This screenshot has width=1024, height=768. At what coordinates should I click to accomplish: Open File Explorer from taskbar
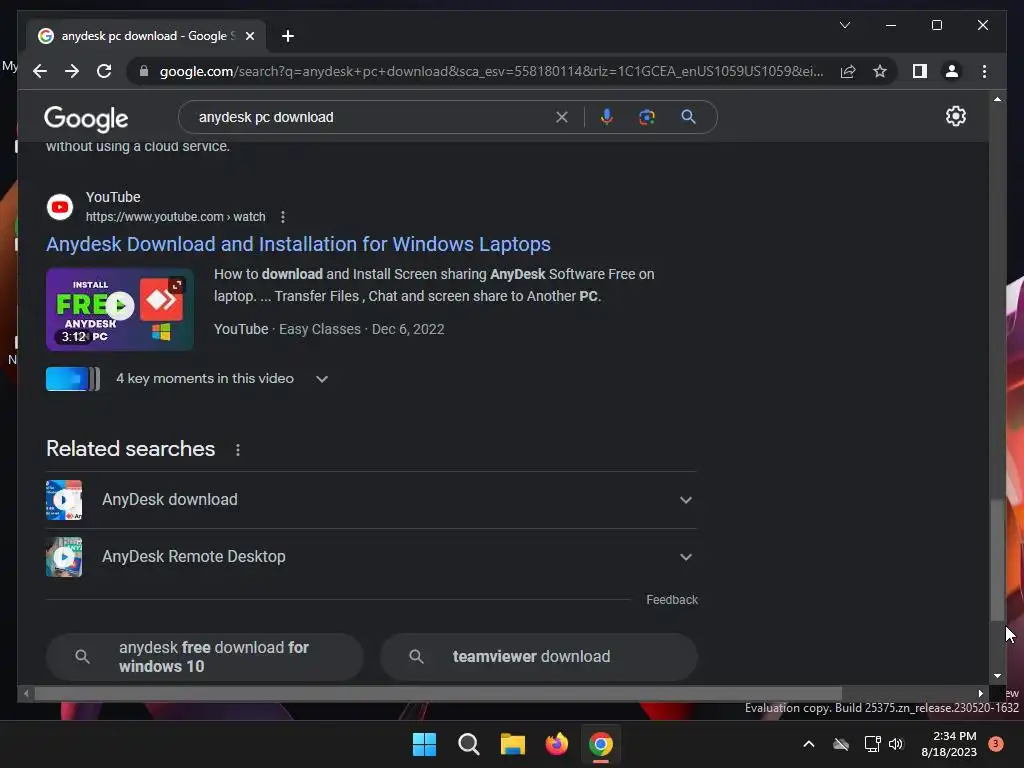513,744
